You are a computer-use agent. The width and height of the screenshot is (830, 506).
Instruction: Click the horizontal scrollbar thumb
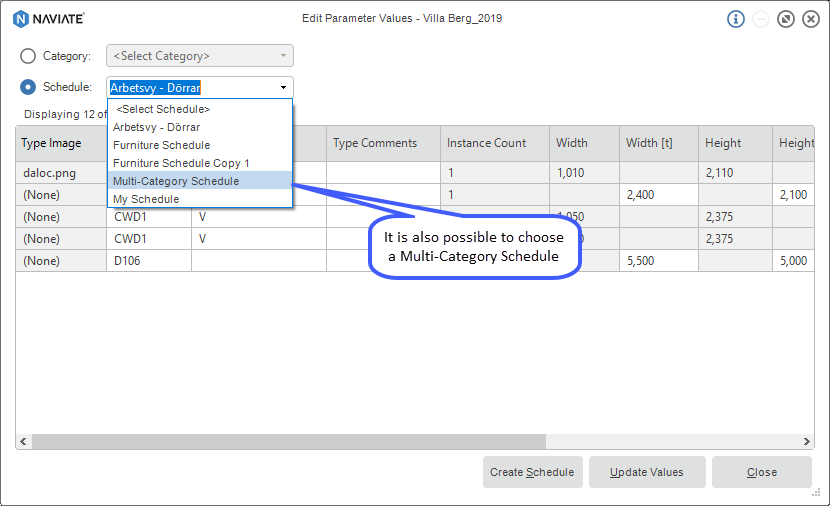coord(288,441)
